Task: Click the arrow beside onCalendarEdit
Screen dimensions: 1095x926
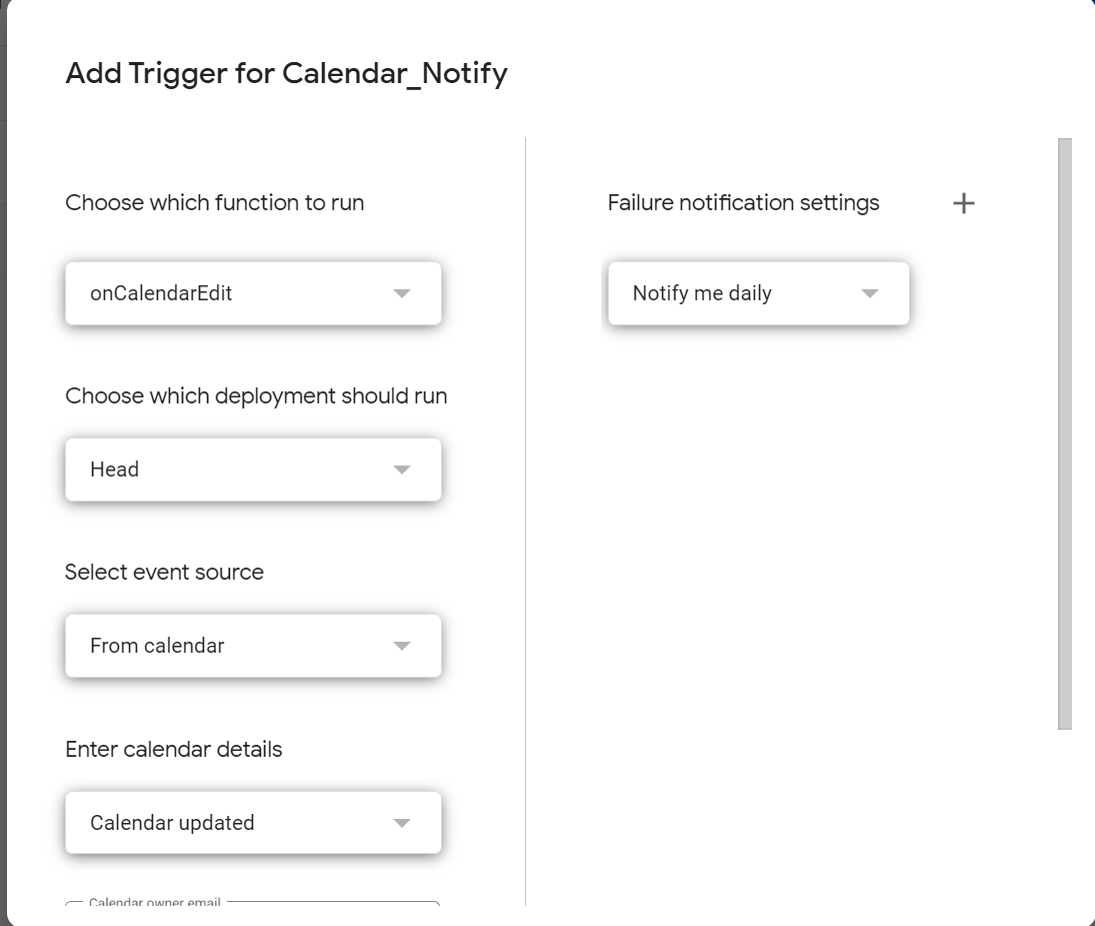Action: (402, 294)
